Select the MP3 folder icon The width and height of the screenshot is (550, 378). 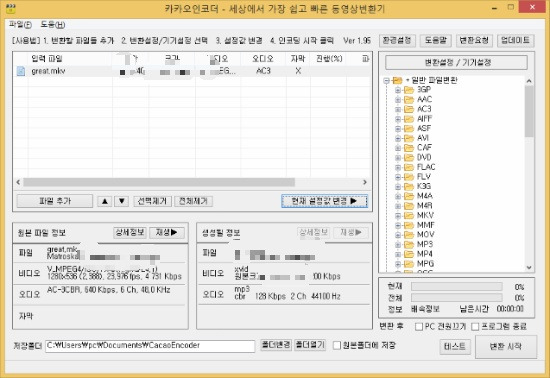click(x=409, y=244)
